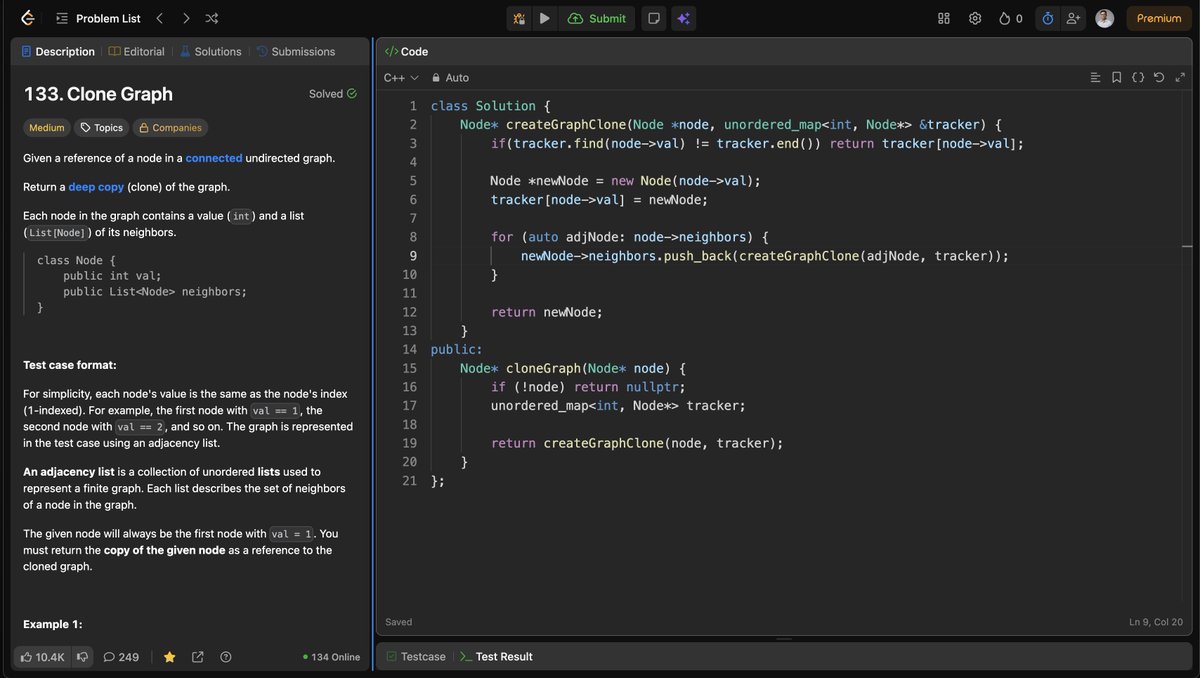Image resolution: width=1200 pixels, height=678 pixels.
Task: Click 'Test case format:' heading
Action: [70, 365]
